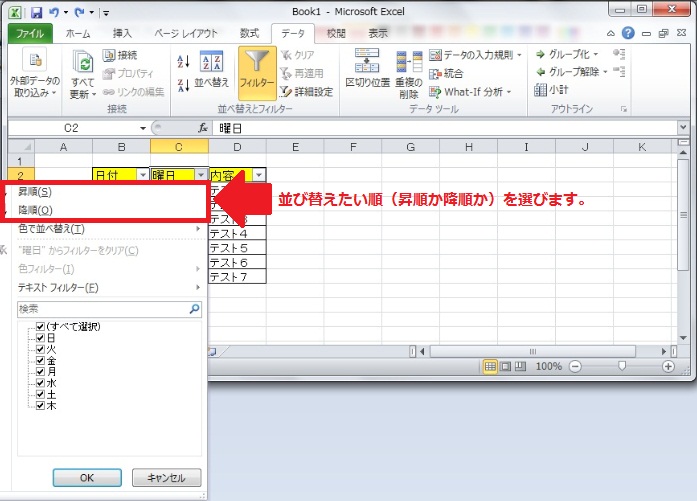Click the fx insert function icon
This screenshot has width=697, height=501.
pos(203,128)
